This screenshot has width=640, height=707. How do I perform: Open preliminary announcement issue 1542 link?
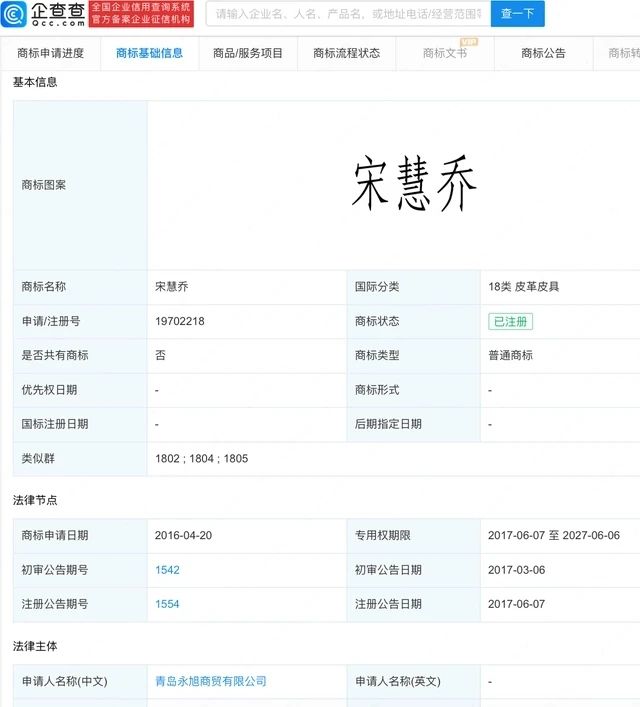pyautogui.click(x=167, y=570)
